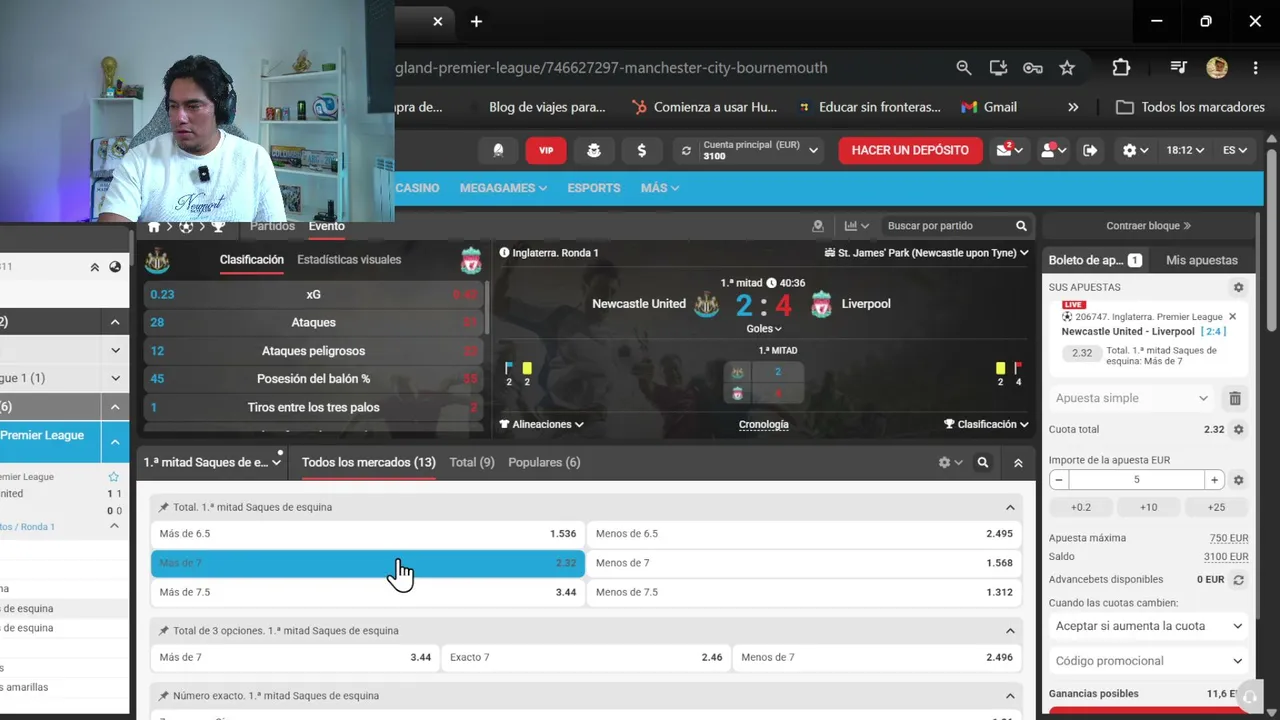Screen dimensions: 1280x720
Task: Select the Menos de 6.5 odds 2.495
Action: tap(804, 534)
